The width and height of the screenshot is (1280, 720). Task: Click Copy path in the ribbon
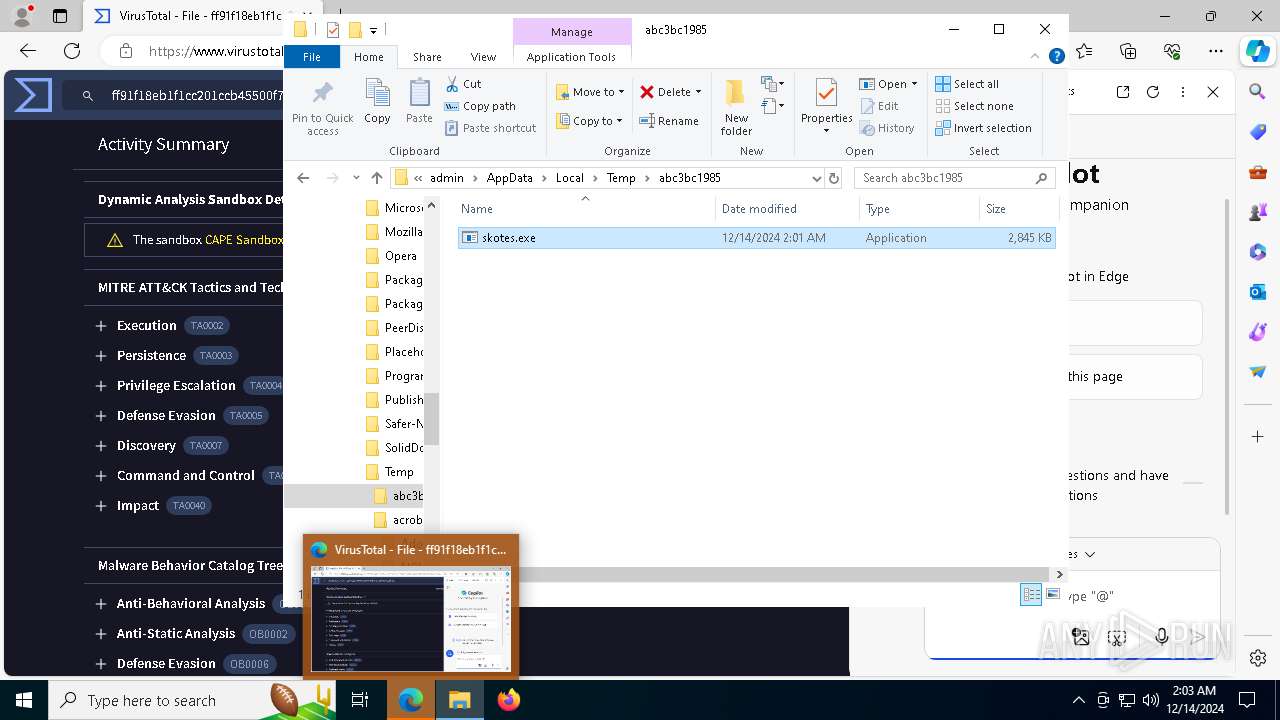480,106
